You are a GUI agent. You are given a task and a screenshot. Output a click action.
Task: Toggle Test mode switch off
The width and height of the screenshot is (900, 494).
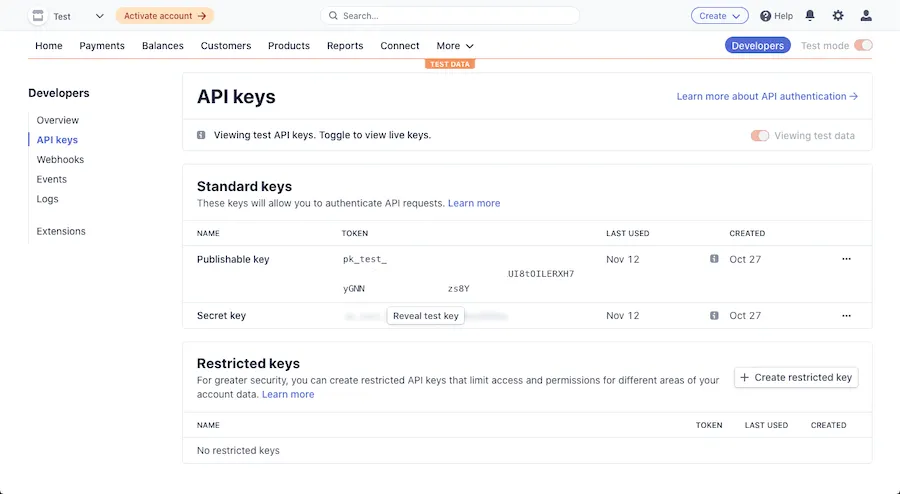[863, 45]
